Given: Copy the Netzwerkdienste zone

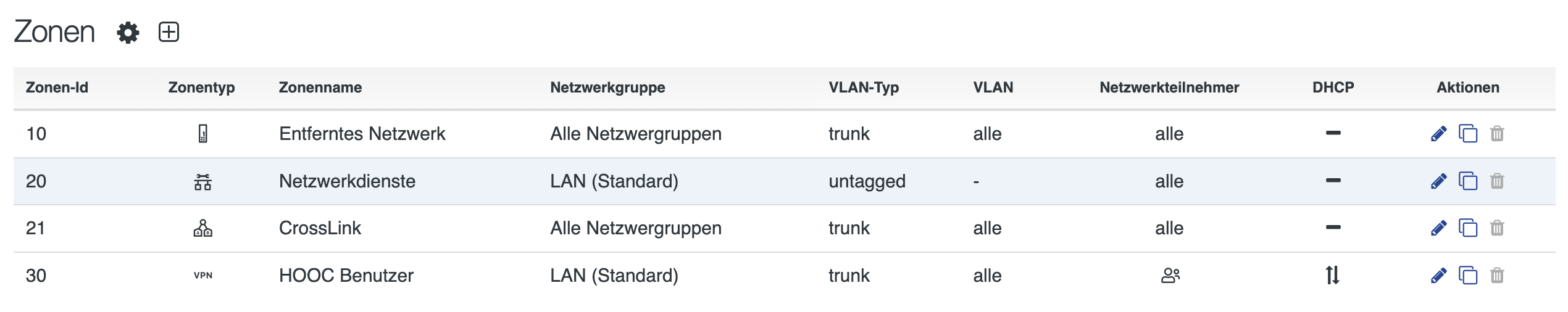Looking at the screenshot, I should [1467, 181].
